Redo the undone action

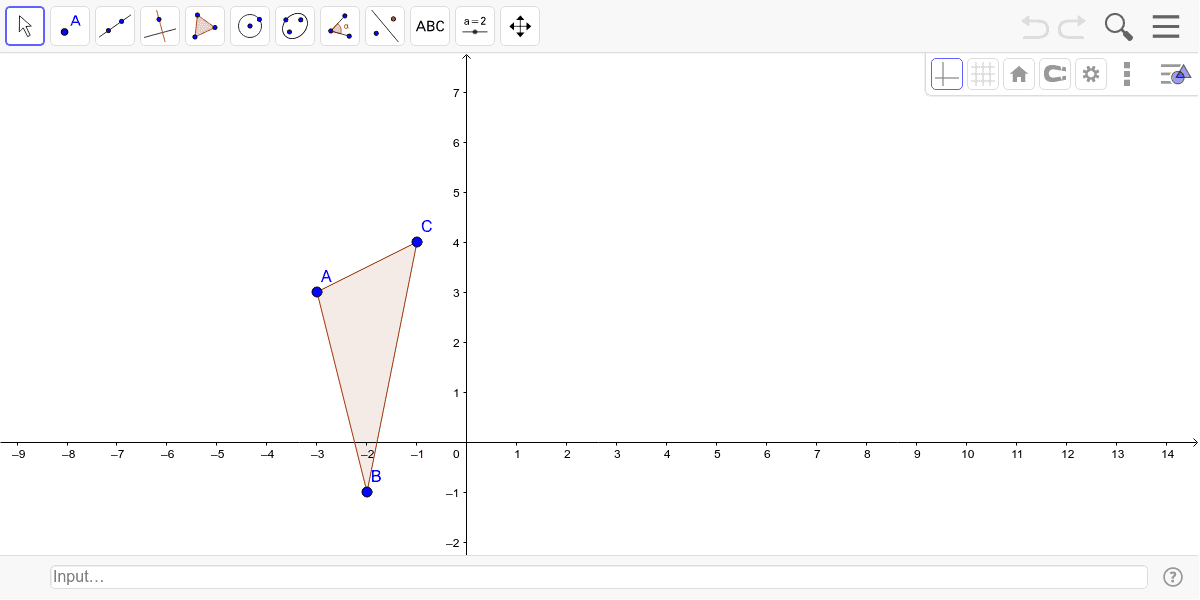click(x=1072, y=27)
